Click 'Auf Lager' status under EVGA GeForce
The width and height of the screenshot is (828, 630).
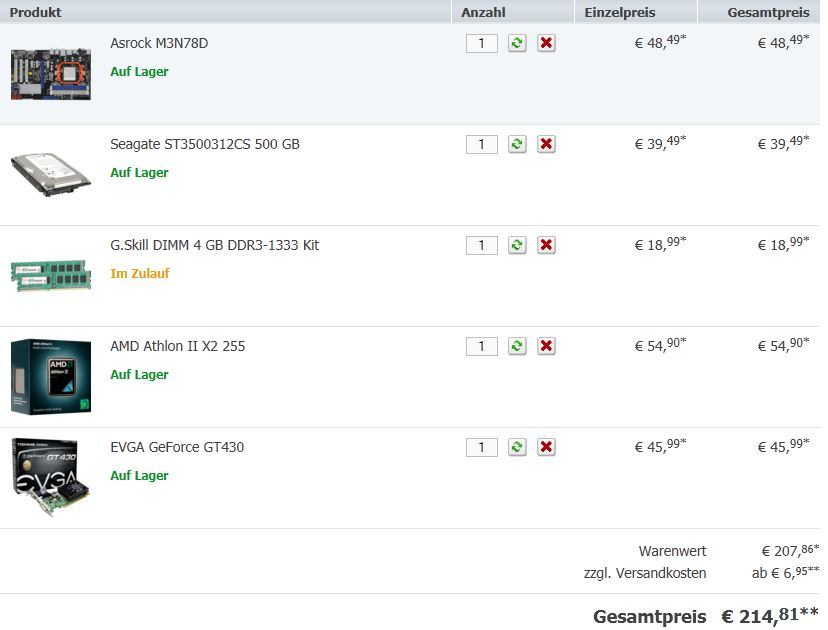[139, 475]
